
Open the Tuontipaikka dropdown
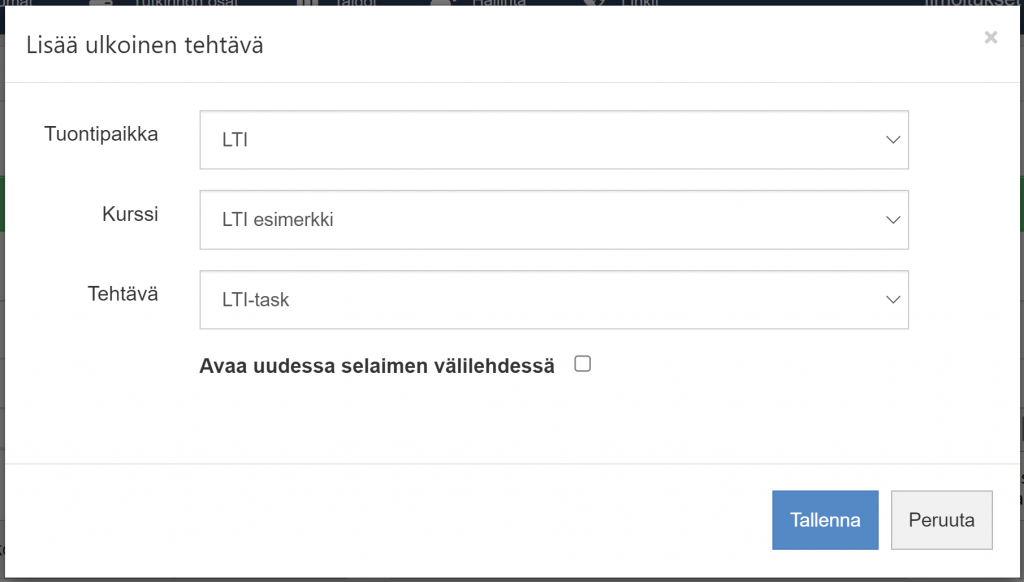[553, 140]
